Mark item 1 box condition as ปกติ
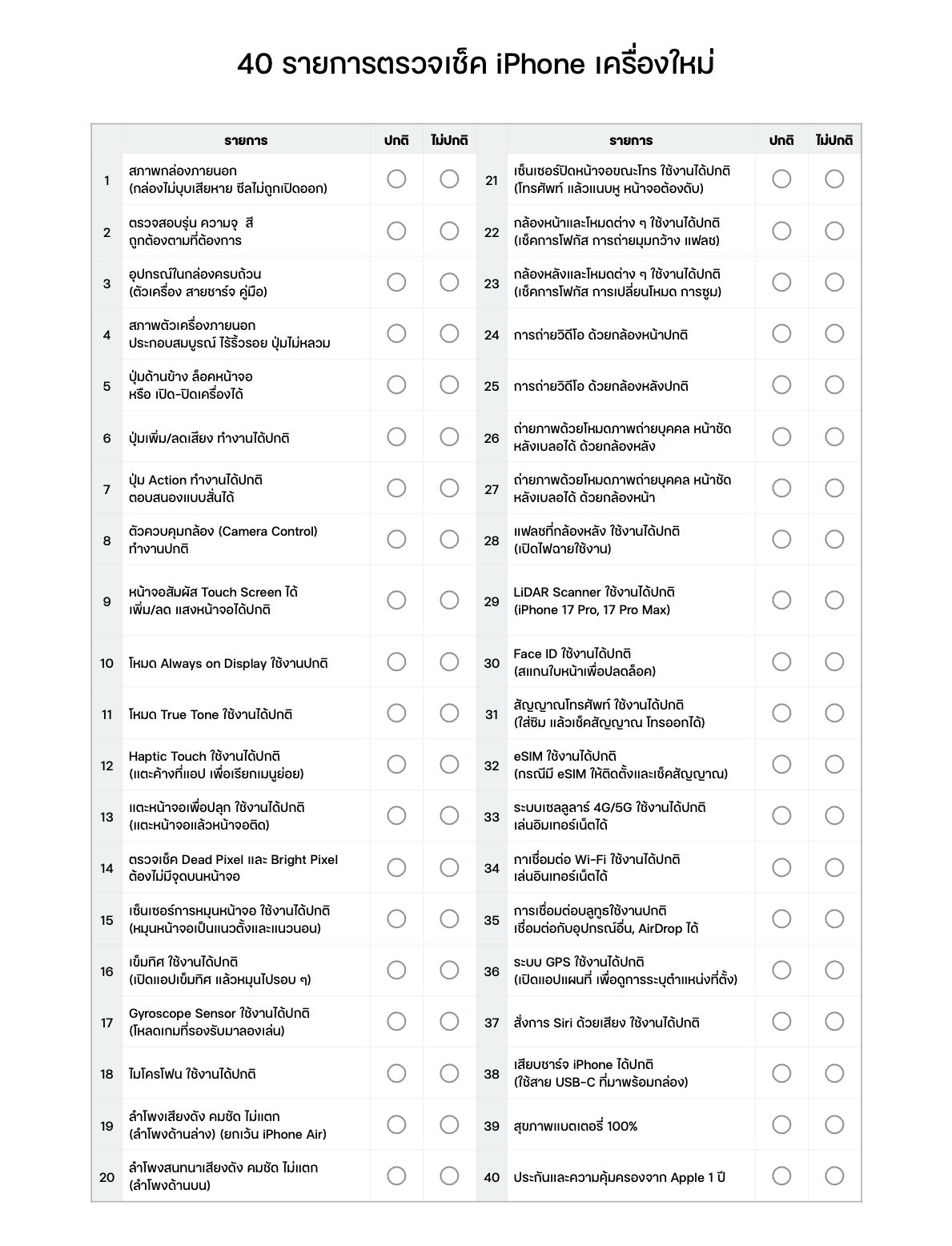Viewport: 952px width, 1246px height. (x=396, y=179)
